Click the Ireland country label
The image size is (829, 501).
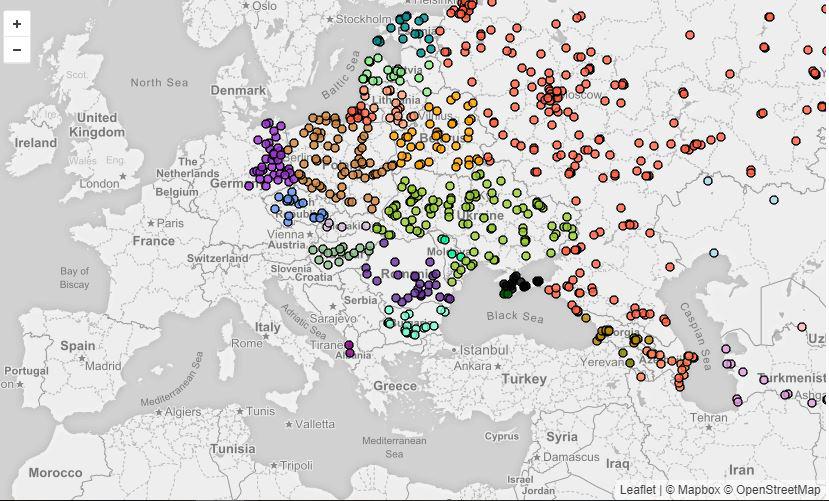(x=35, y=143)
